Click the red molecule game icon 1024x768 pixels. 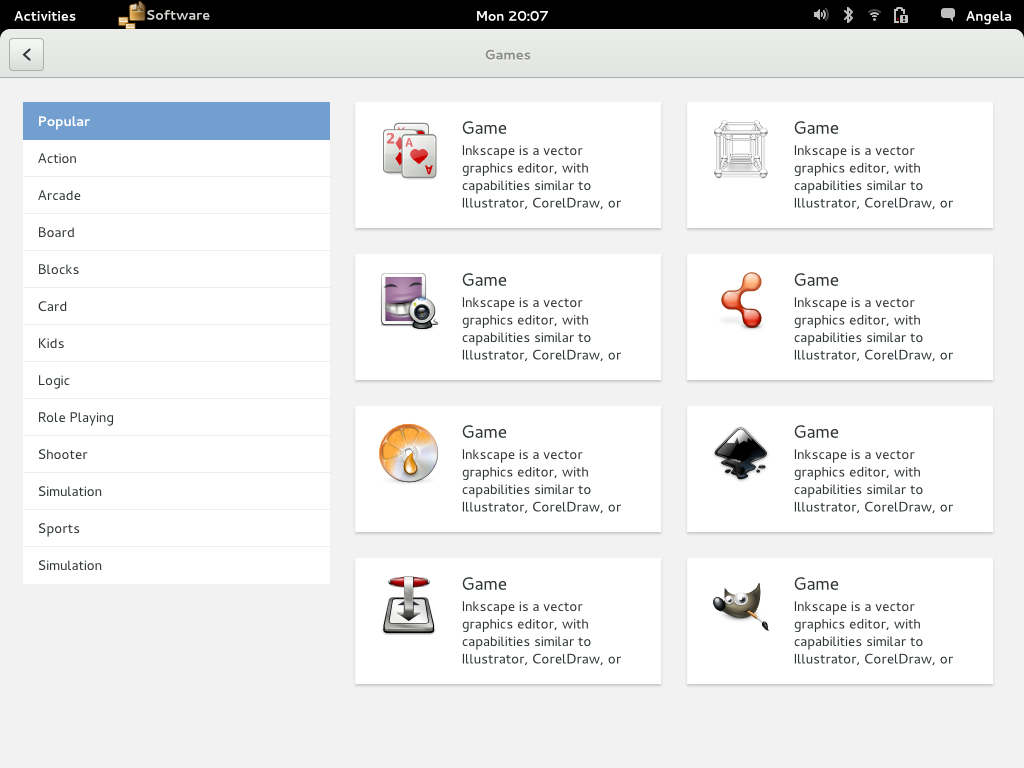(x=740, y=301)
